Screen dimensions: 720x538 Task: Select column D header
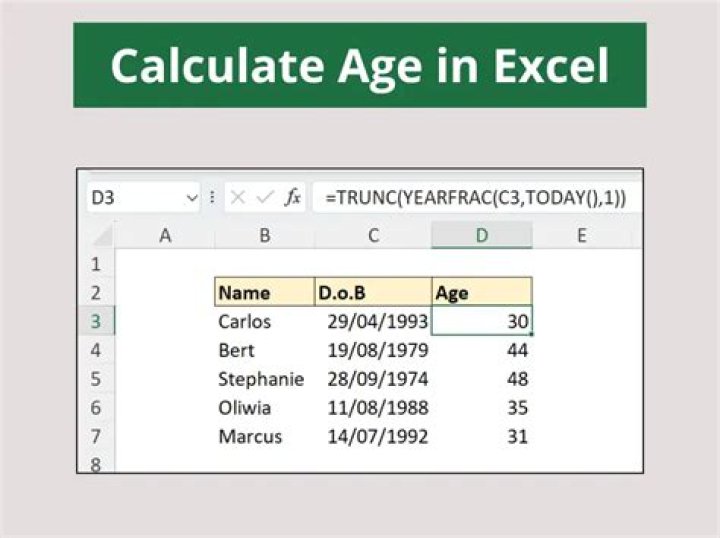pos(482,235)
